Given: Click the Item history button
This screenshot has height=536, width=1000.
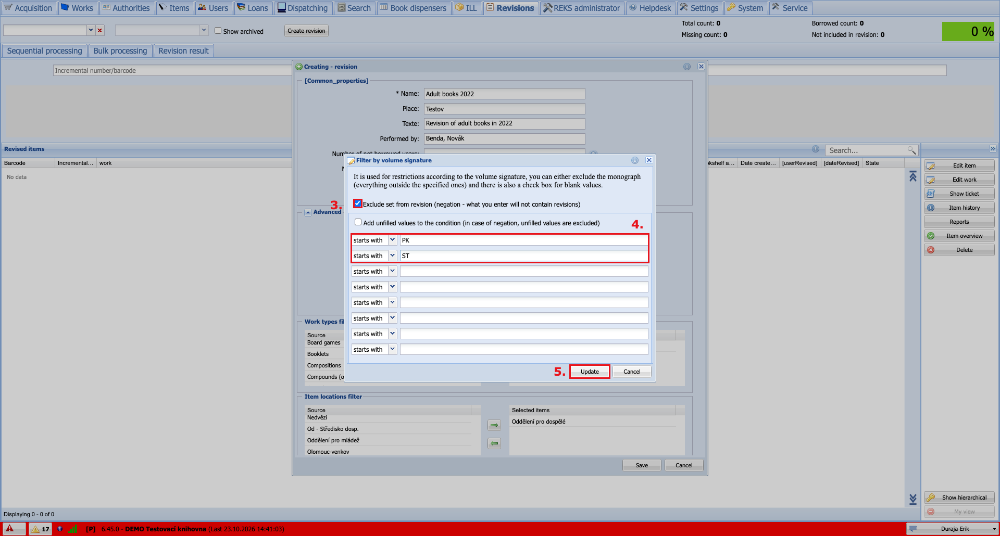Looking at the screenshot, I should click(x=959, y=208).
